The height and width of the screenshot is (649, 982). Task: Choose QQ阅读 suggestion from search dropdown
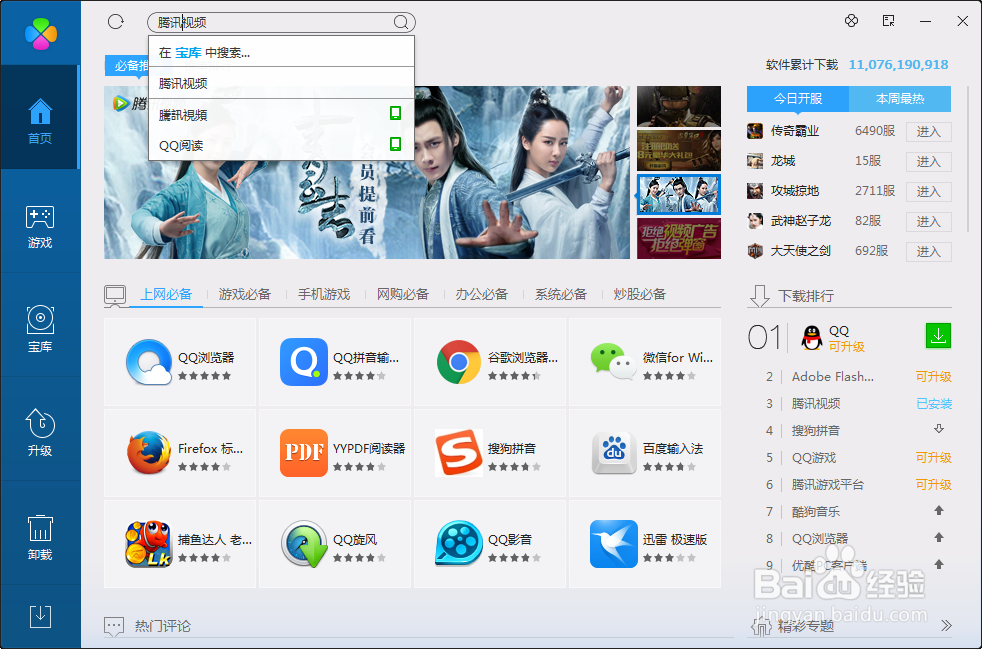click(281, 145)
